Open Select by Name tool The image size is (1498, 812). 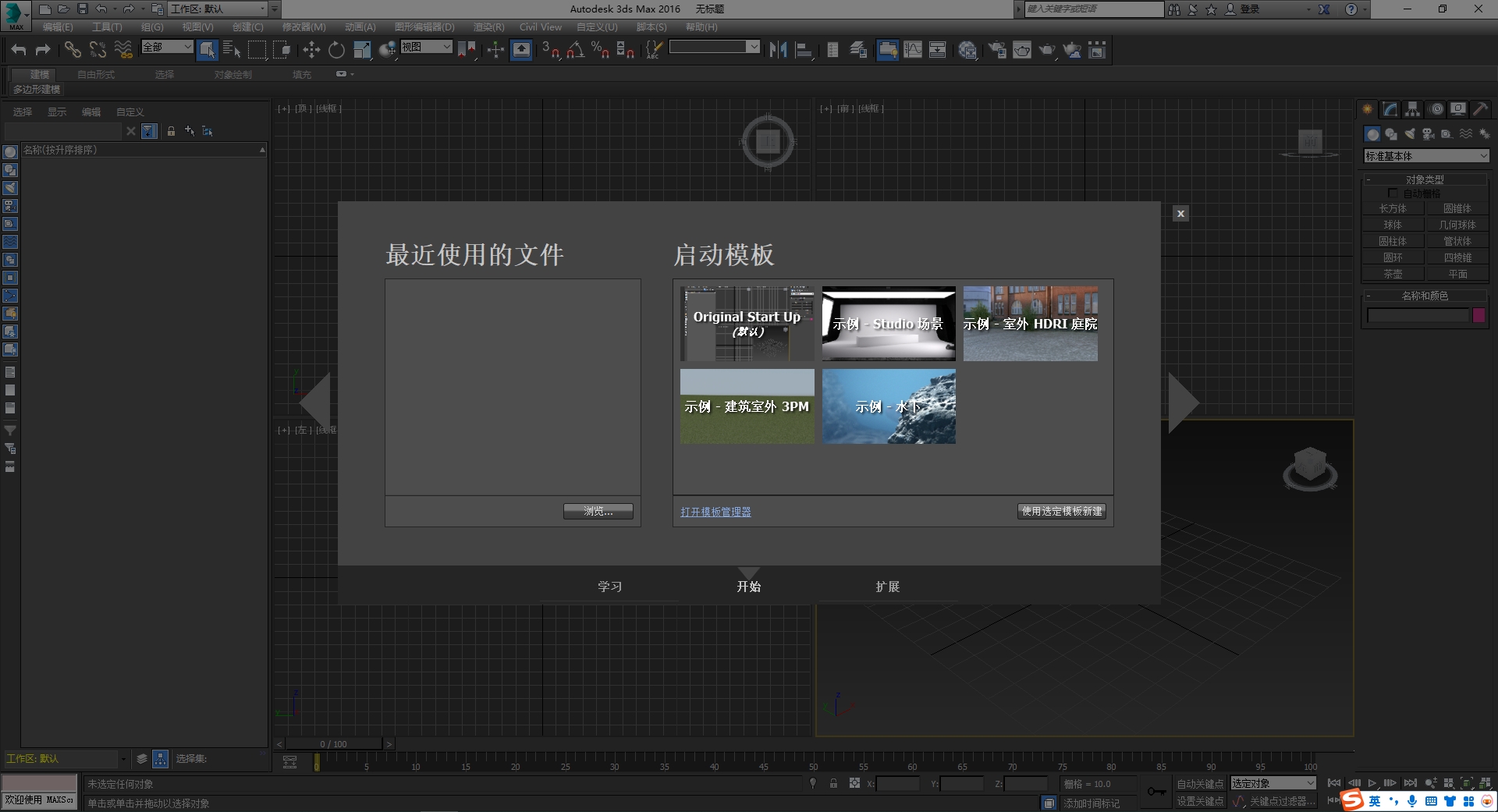point(232,50)
